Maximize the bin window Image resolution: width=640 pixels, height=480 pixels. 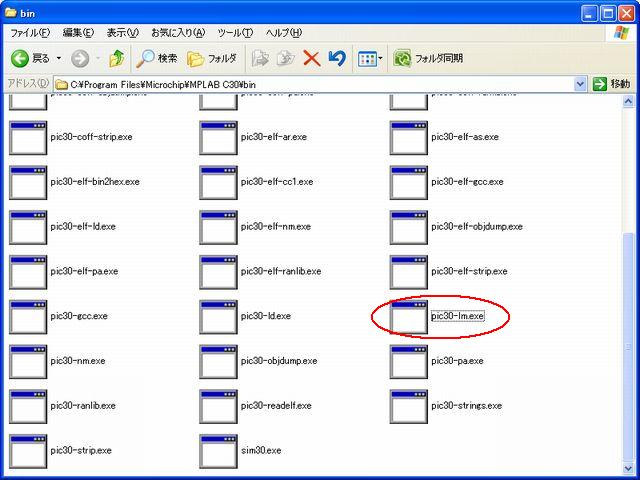[608, 13]
